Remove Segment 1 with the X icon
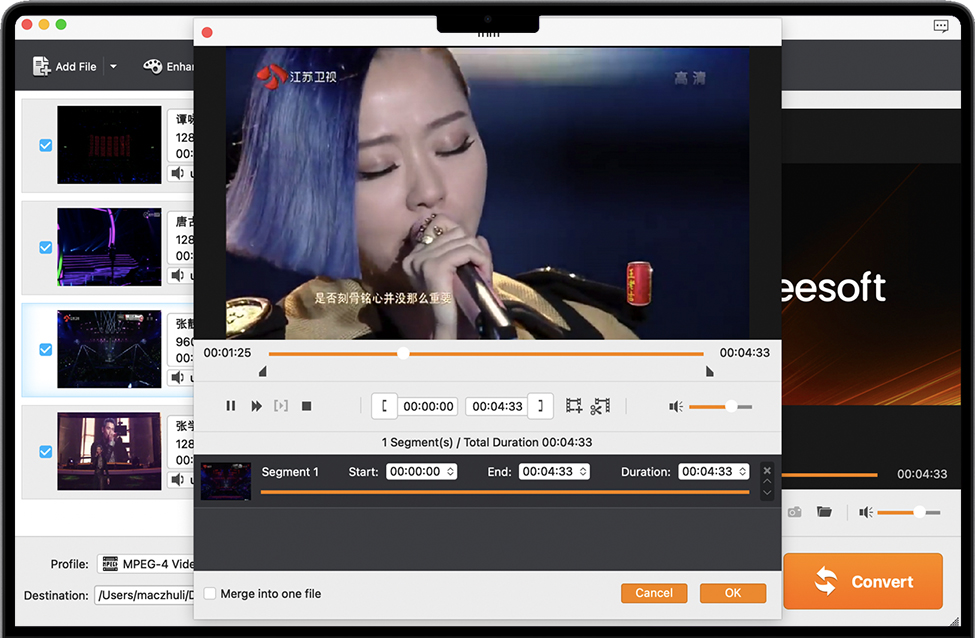Viewport: 975px width, 638px height. tap(767, 470)
